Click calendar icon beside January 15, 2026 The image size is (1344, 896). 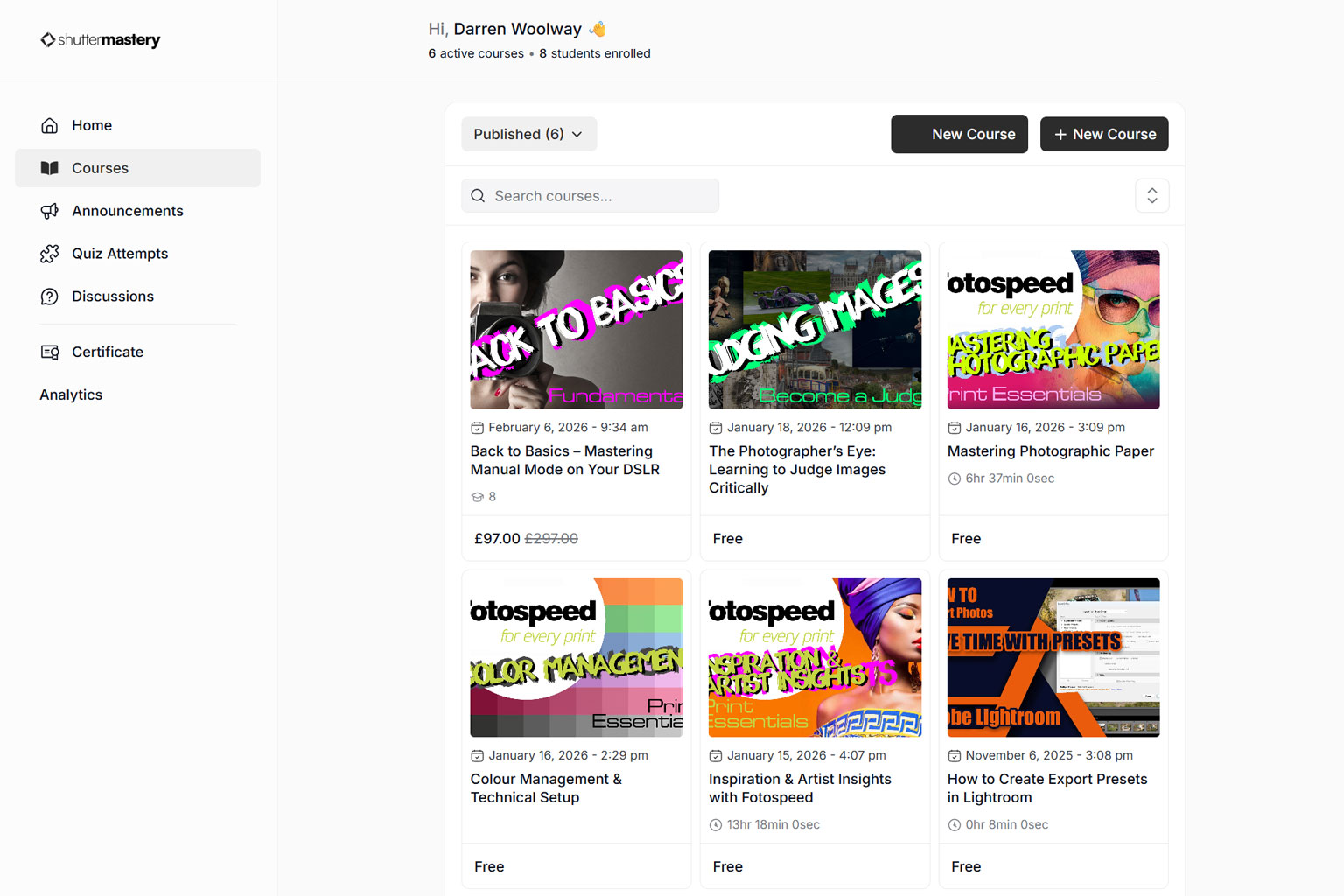pyautogui.click(x=716, y=756)
